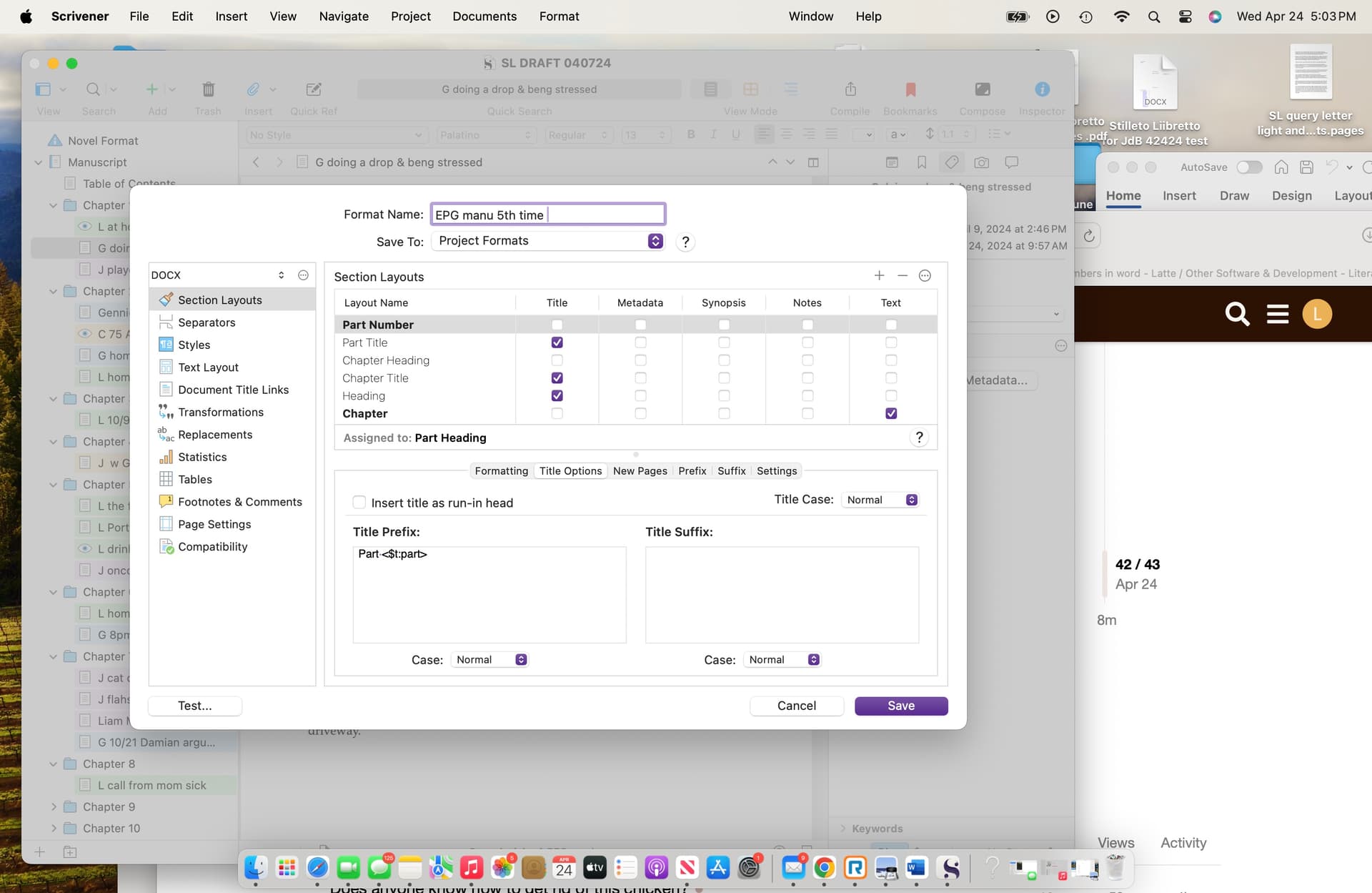Click Trash icon in Scrivener toolbar

coord(208,89)
